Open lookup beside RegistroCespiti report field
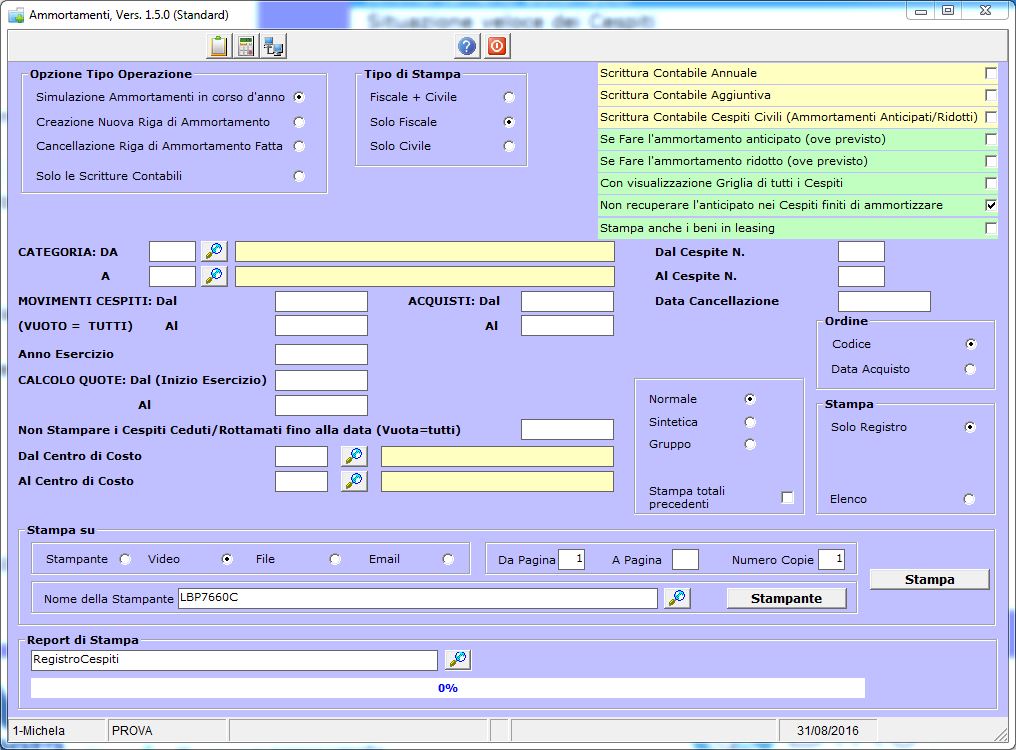 [x=458, y=659]
